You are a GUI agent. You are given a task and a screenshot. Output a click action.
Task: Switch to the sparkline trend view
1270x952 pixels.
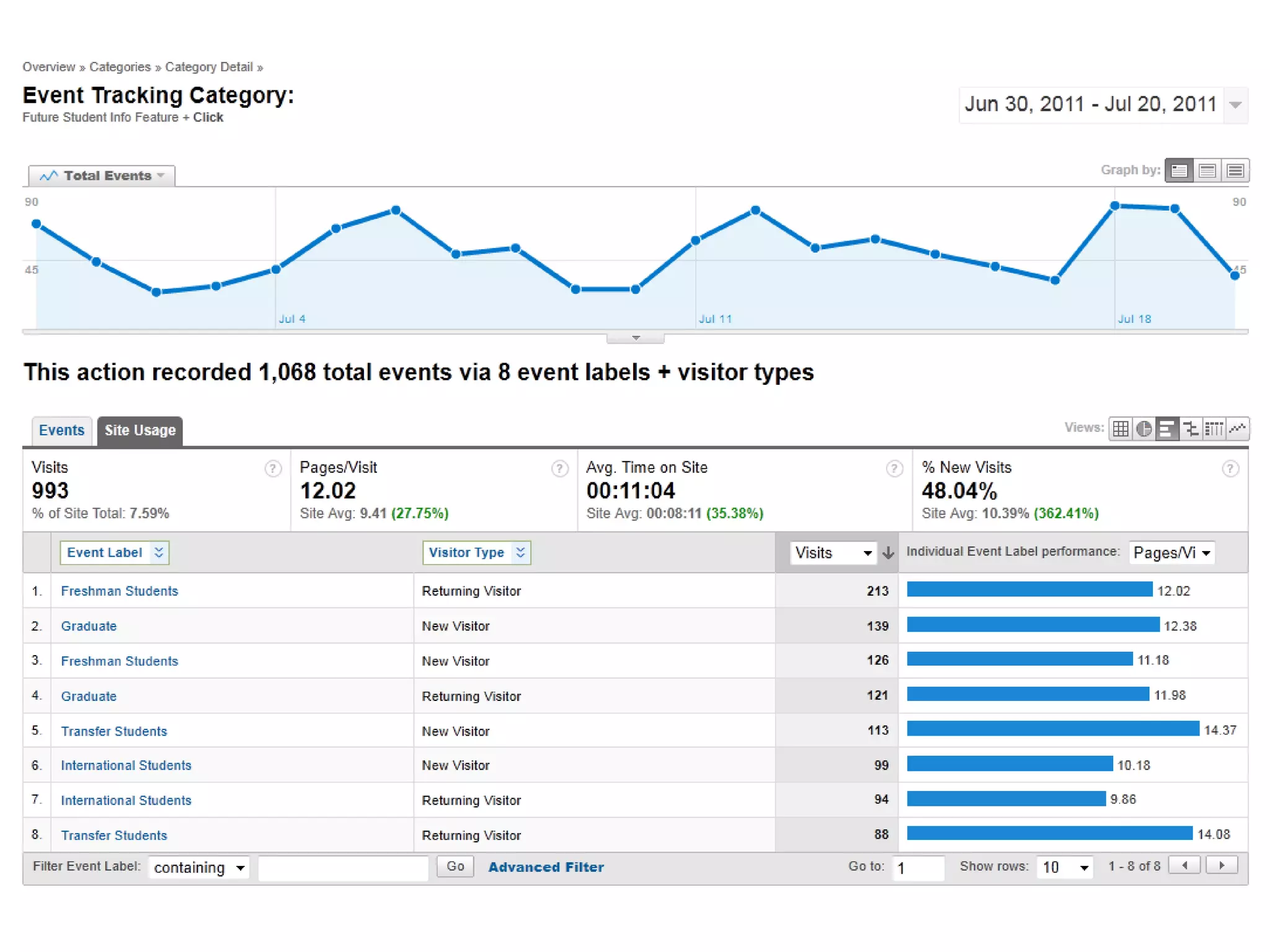pyautogui.click(x=1237, y=429)
